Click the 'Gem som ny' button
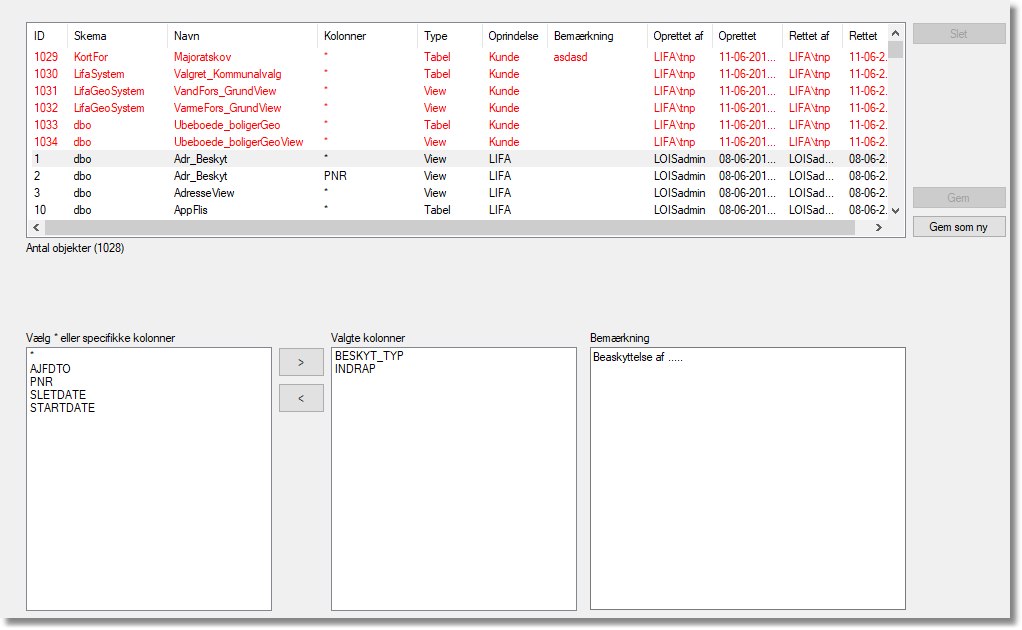The height and width of the screenshot is (630, 1022). pos(958,227)
